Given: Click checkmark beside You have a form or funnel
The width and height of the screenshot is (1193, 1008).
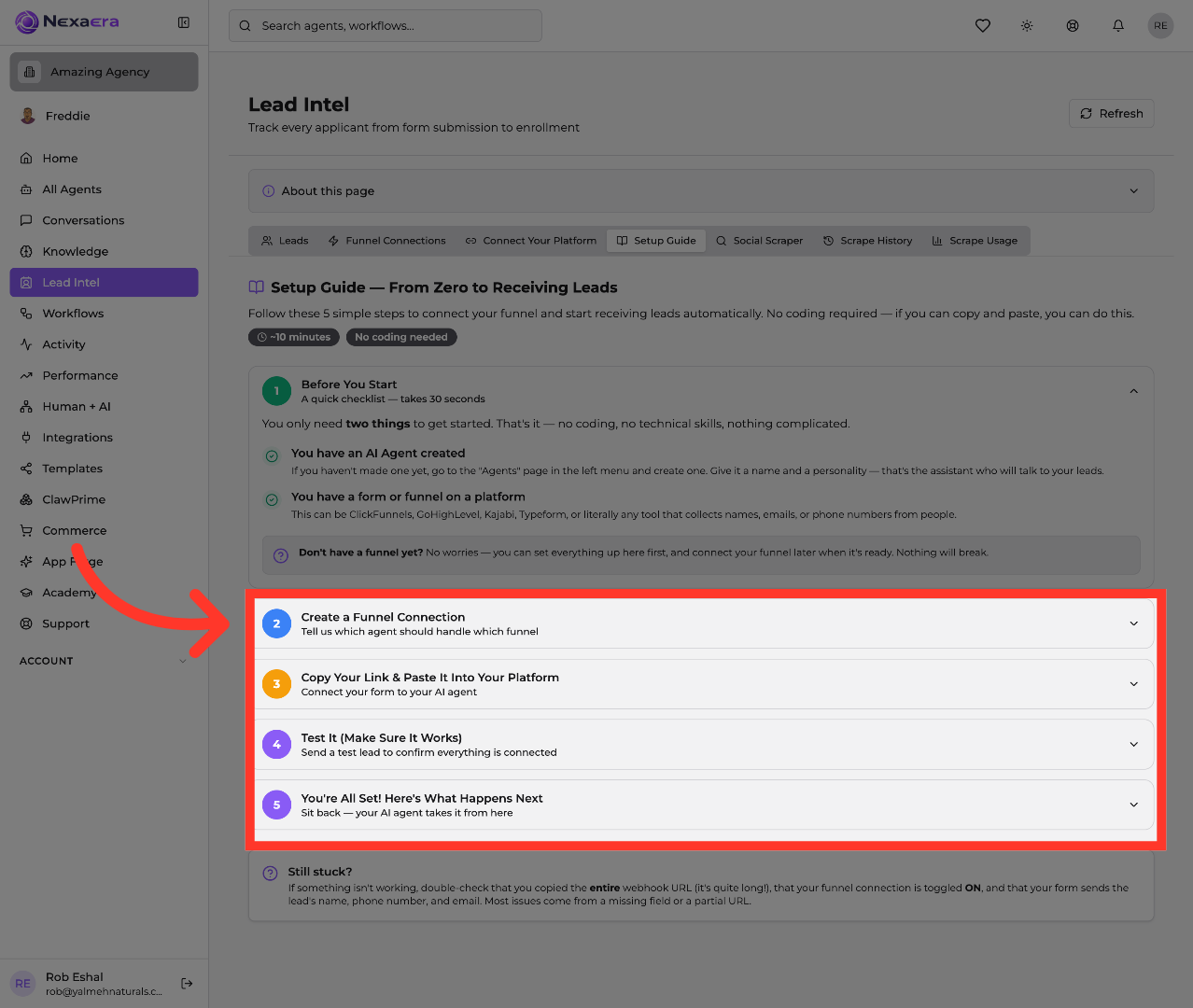Looking at the screenshot, I should click(x=272, y=499).
